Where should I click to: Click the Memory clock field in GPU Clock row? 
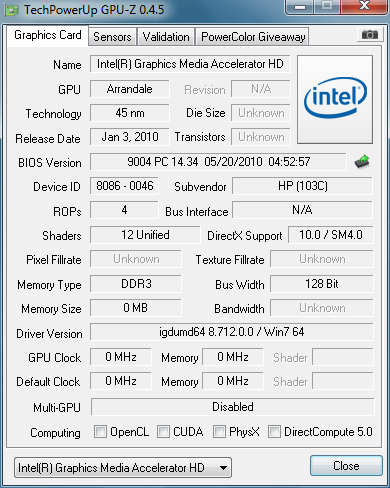233,357
